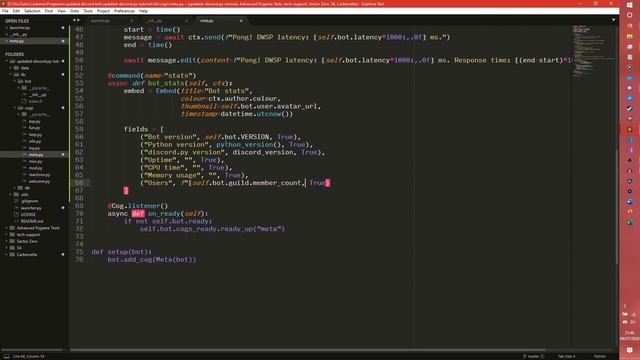Image resolution: width=640 pixels, height=360 pixels.
Task: Open the Selection menu
Action: pyautogui.click(x=32, y=11)
